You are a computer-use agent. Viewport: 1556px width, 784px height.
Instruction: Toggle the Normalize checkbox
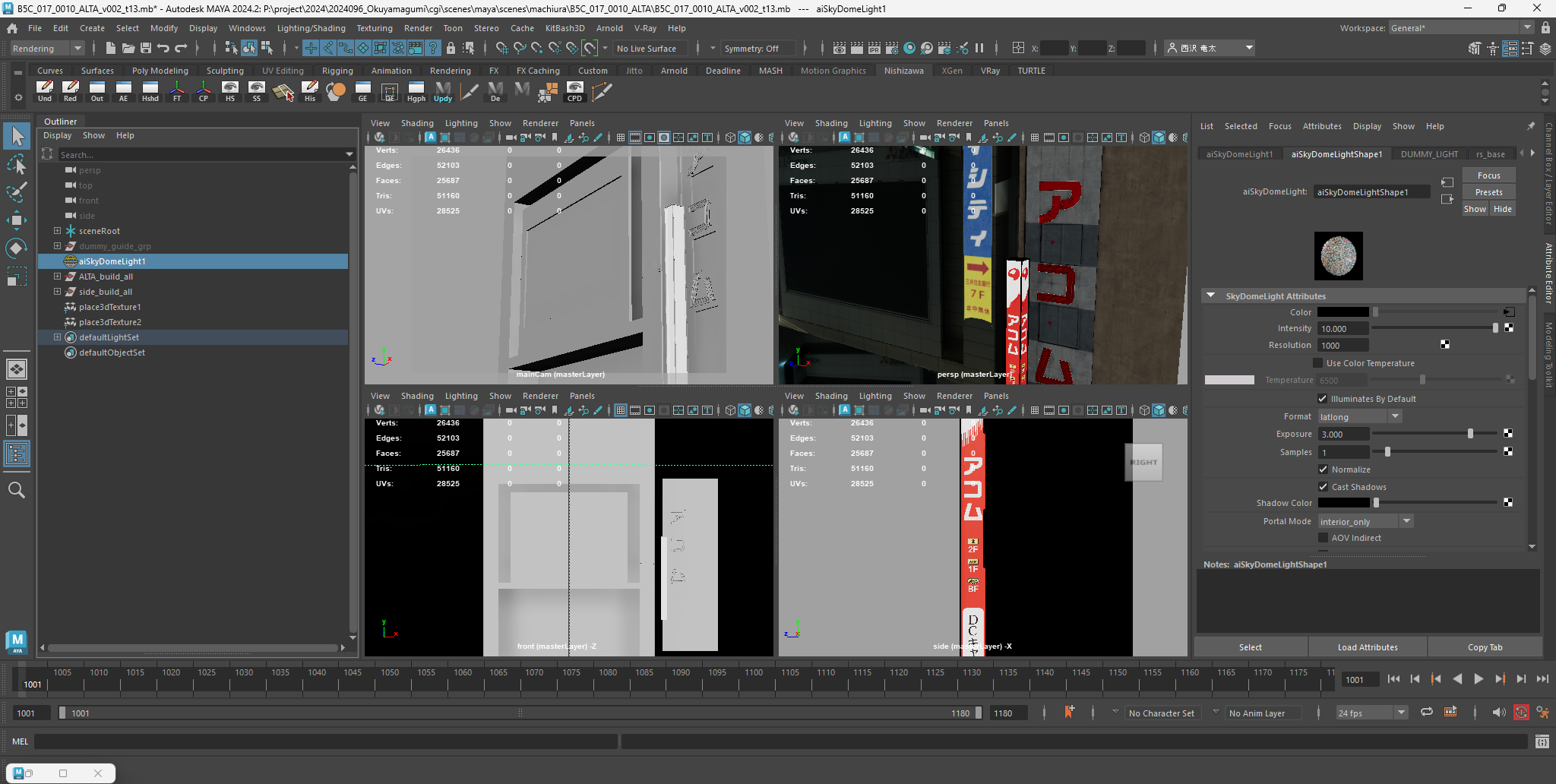pos(1323,469)
